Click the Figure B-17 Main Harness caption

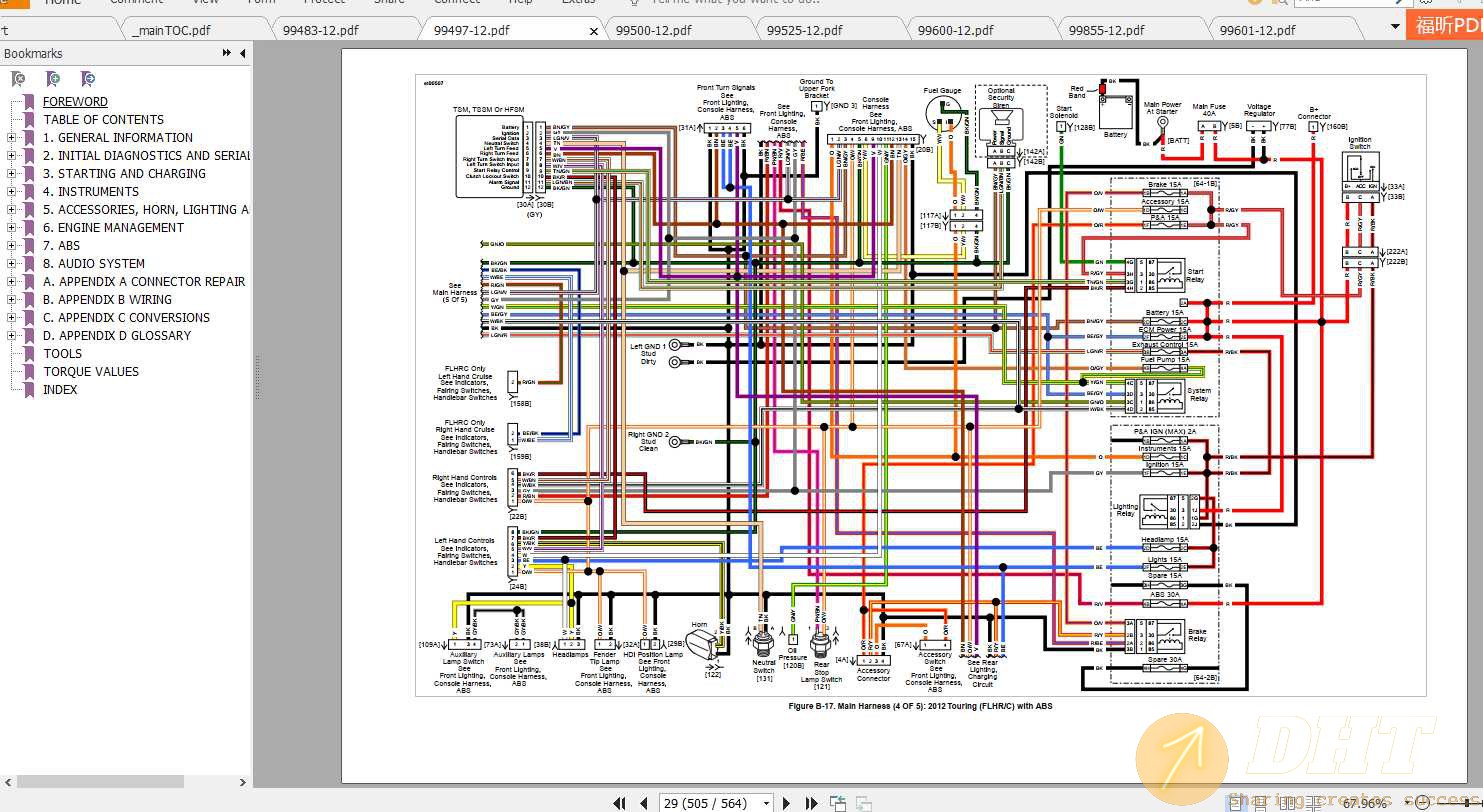click(920, 706)
